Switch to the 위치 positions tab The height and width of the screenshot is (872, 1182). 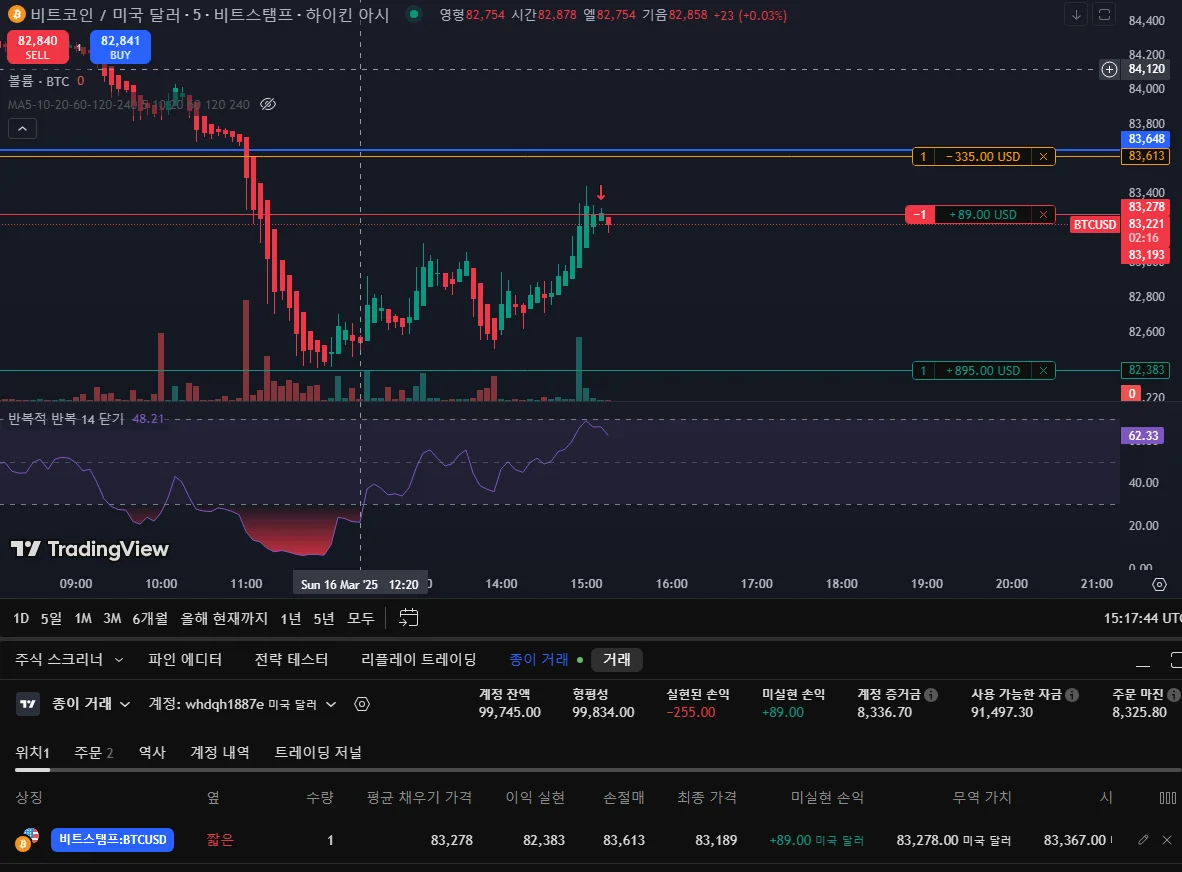[x=32, y=752]
